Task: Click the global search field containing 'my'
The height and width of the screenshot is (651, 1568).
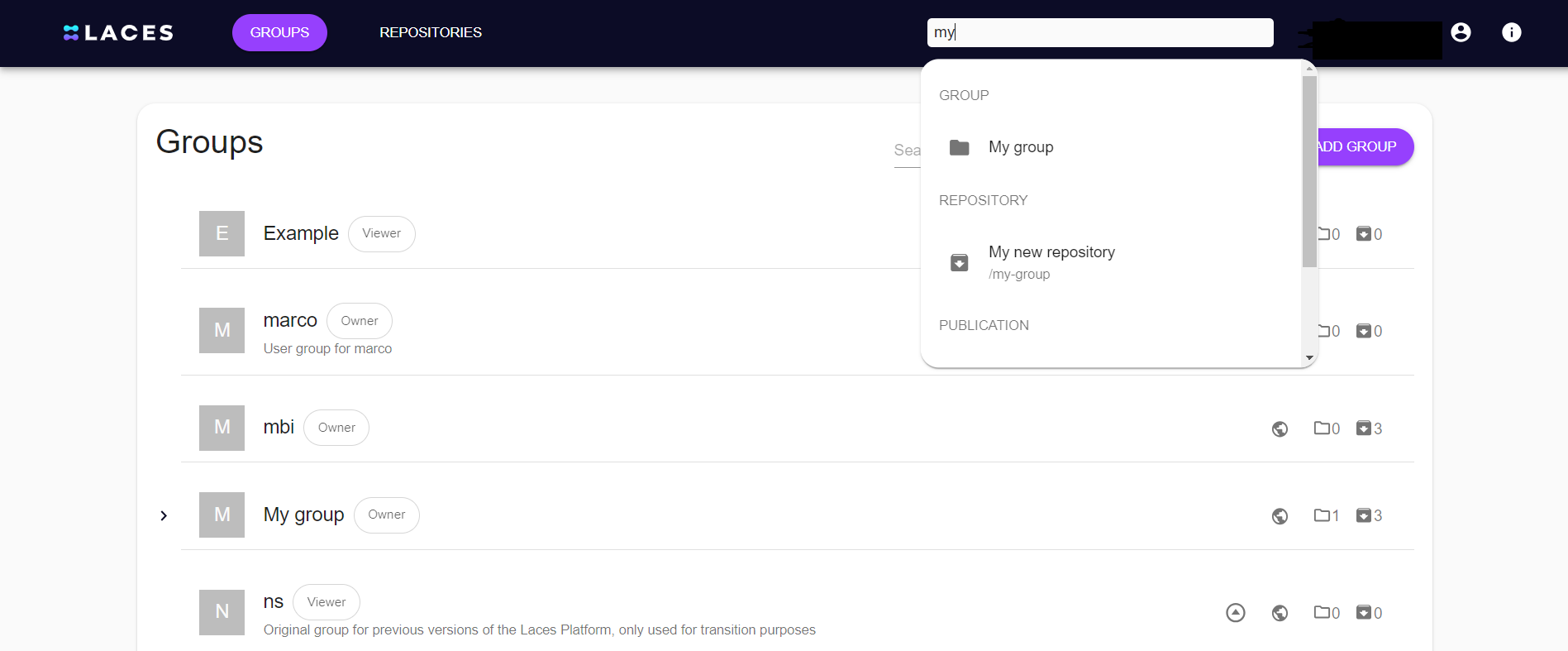Action: 1099,32
